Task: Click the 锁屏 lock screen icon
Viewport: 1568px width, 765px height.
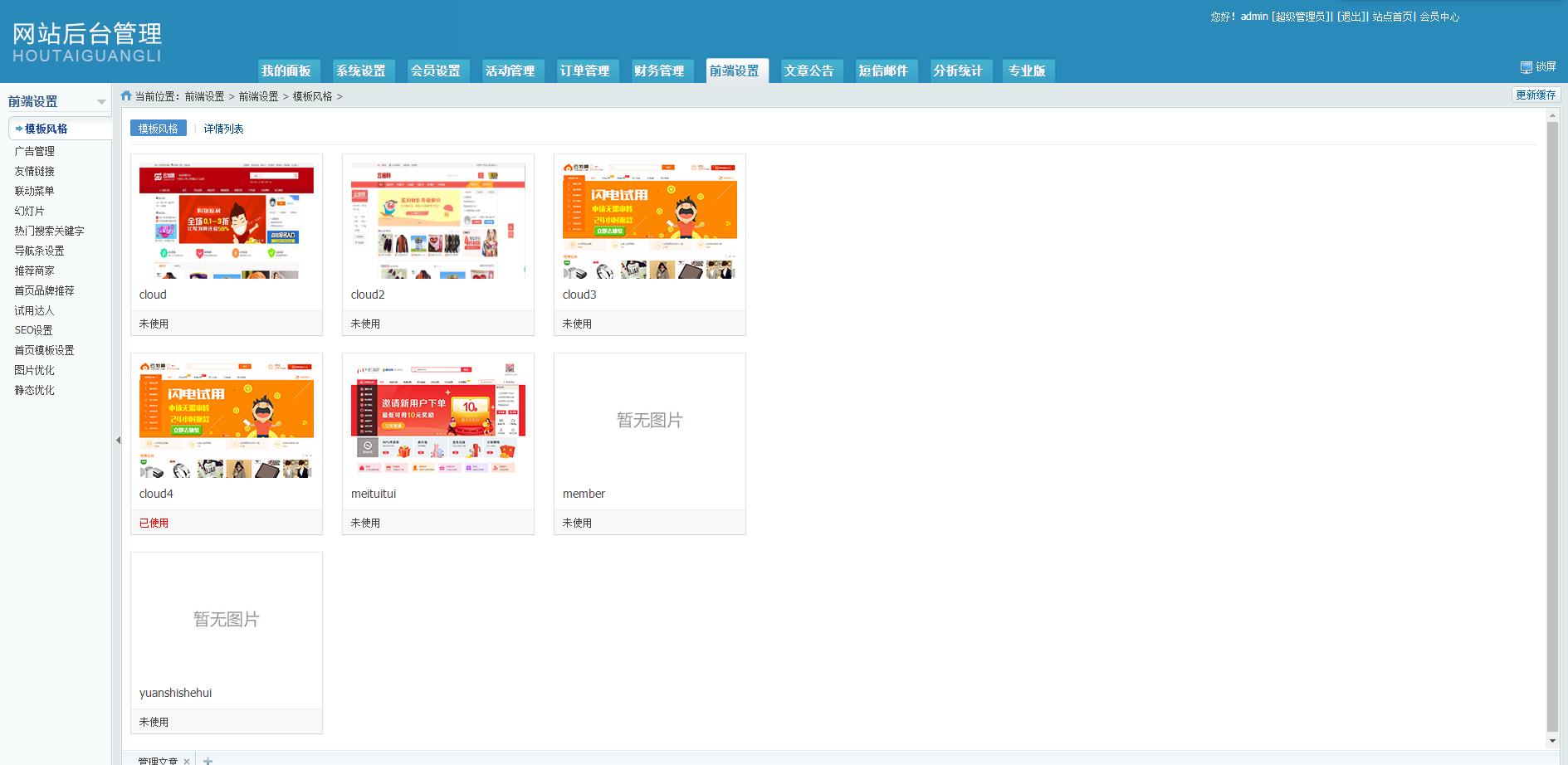Action: point(1526,67)
